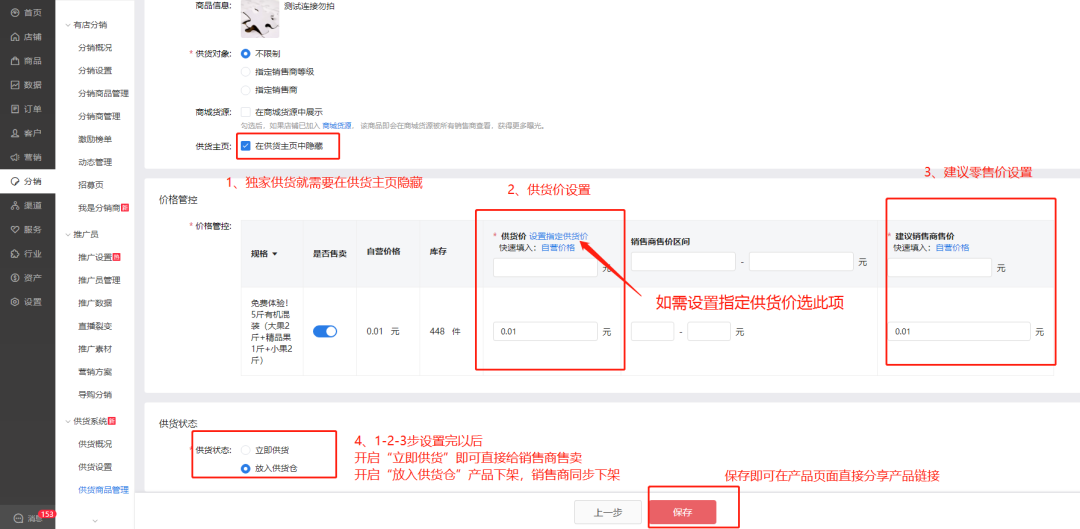
Task: Open 订单 orders section in sidebar
Action: pyautogui.click(x=26, y=109)
